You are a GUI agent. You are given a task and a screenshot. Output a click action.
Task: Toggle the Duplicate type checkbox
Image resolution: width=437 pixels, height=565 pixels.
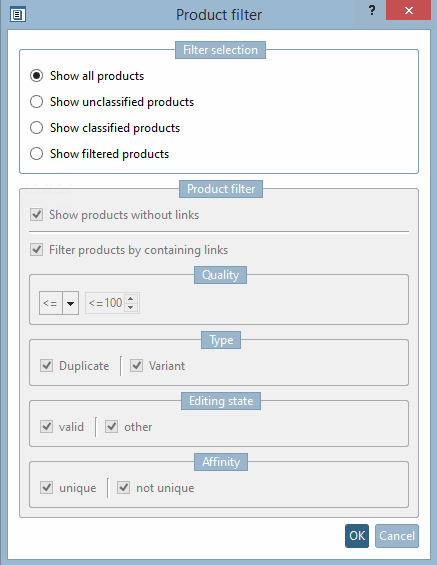(46, 366)
